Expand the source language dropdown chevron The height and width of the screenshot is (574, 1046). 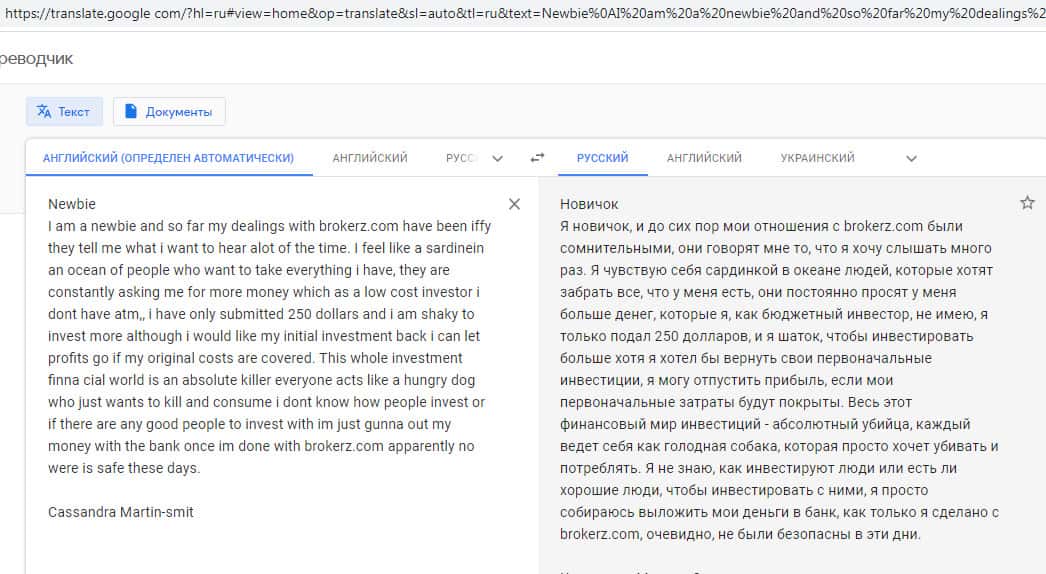pos(498,158)
